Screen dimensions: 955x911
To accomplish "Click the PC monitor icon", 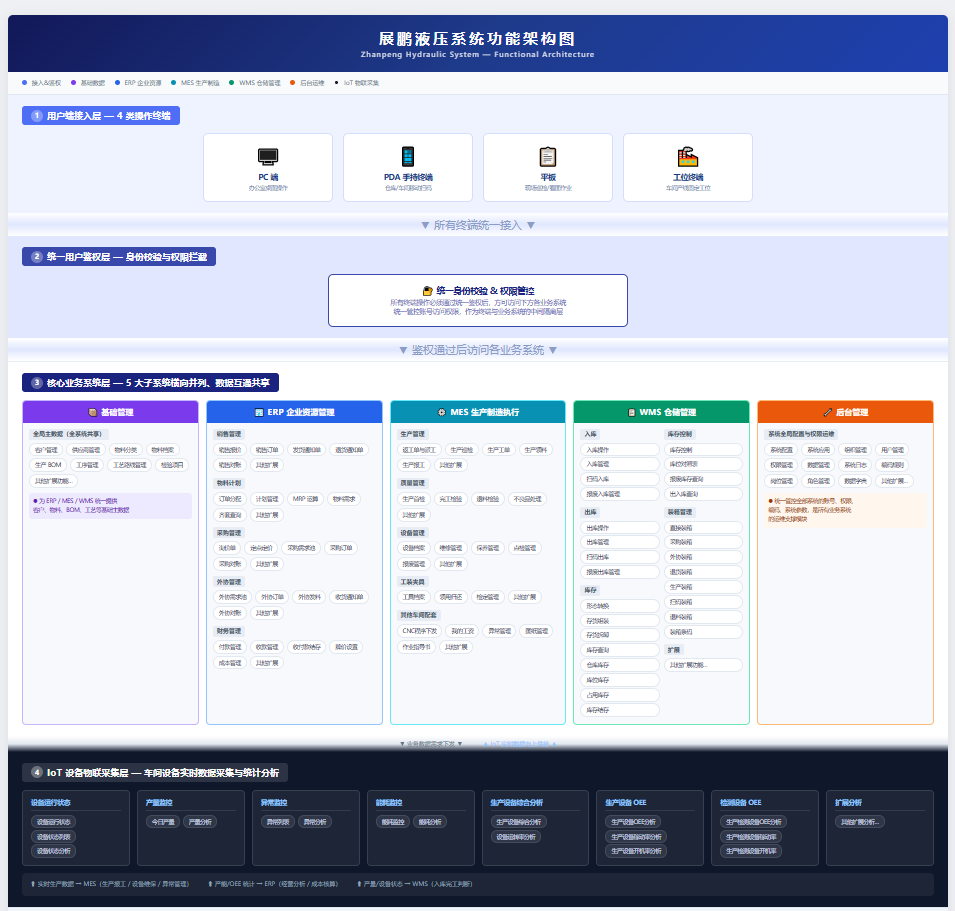I will [x=268, y=157].
